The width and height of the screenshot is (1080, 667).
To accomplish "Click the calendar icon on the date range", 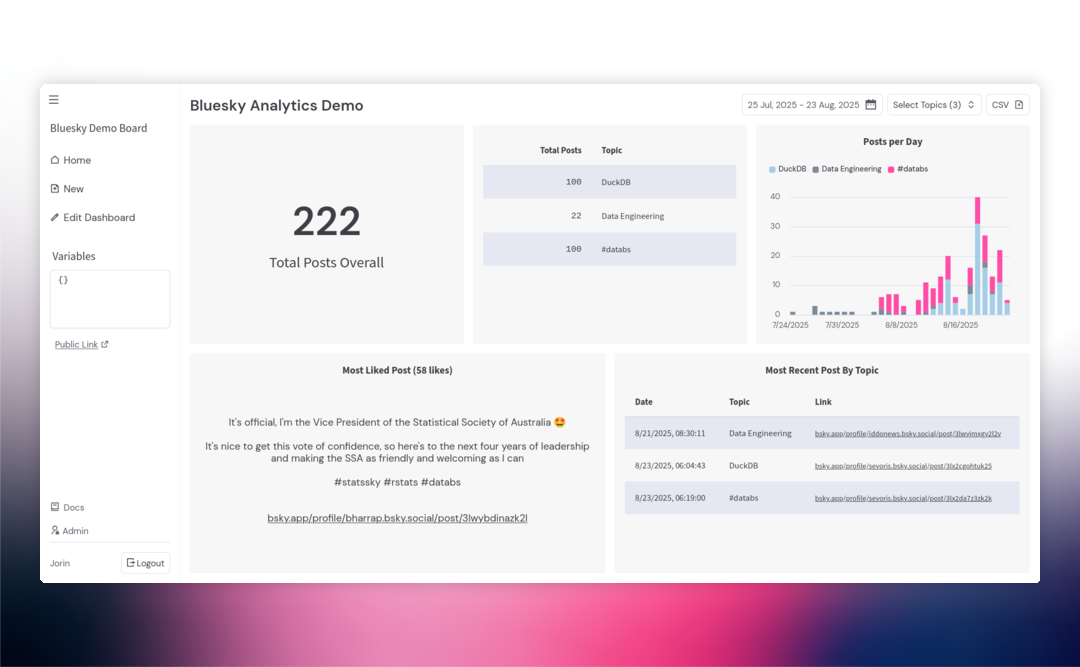I will (x=871, y=104).
